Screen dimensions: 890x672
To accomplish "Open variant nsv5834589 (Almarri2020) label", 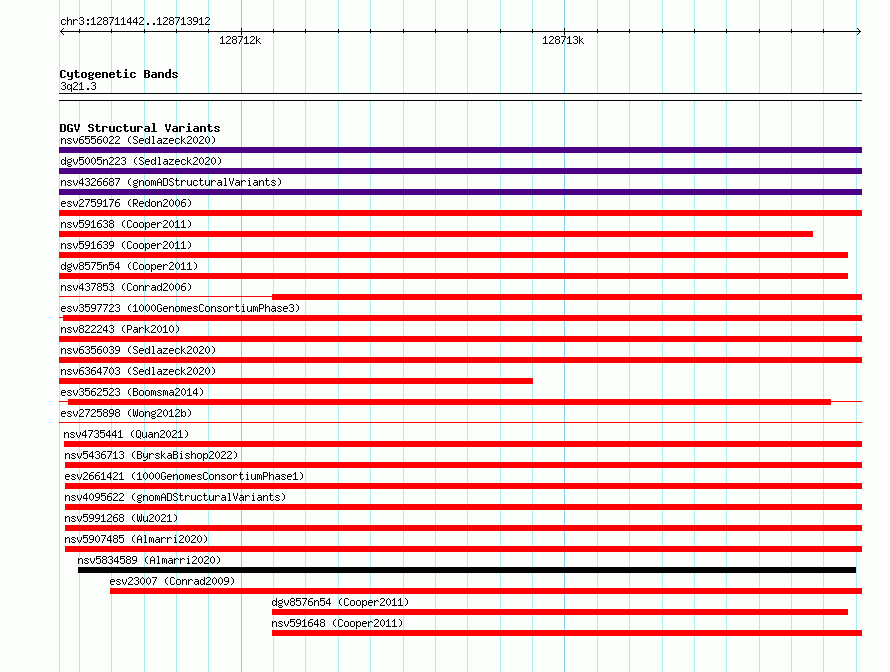I will click(x=149, y=560).
